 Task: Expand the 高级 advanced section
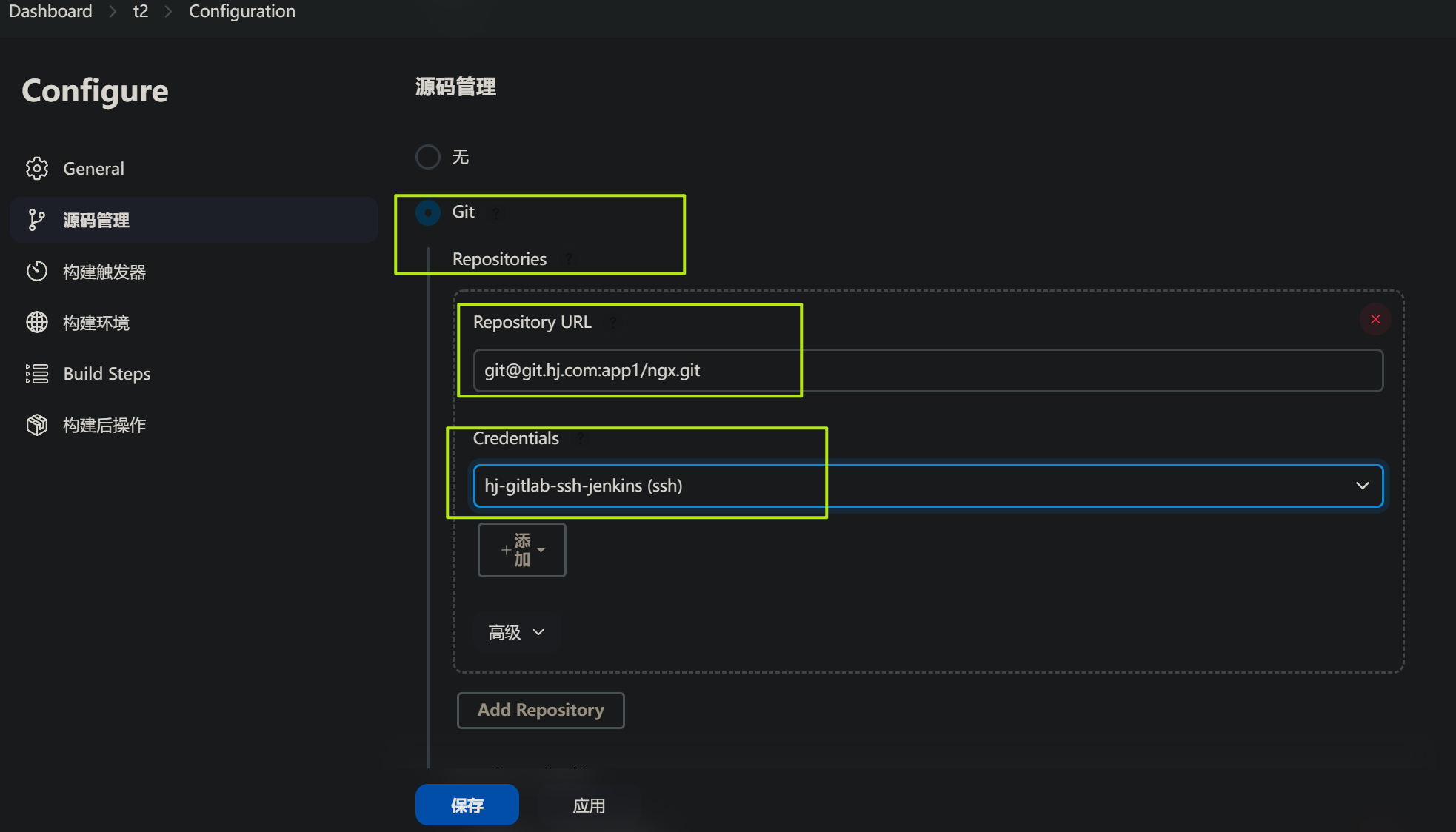pos(516,633)
